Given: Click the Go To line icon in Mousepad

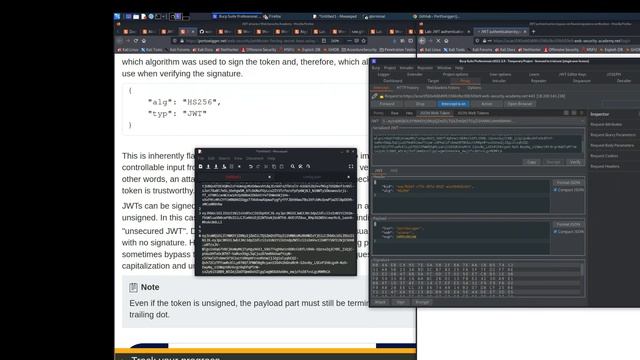Looking at the screenshot, I should 308,167.
